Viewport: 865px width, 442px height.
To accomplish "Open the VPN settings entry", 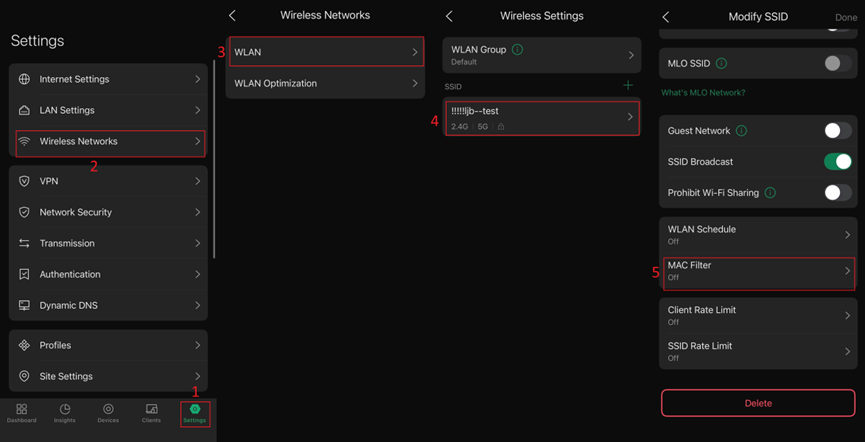I will point(108,181).
